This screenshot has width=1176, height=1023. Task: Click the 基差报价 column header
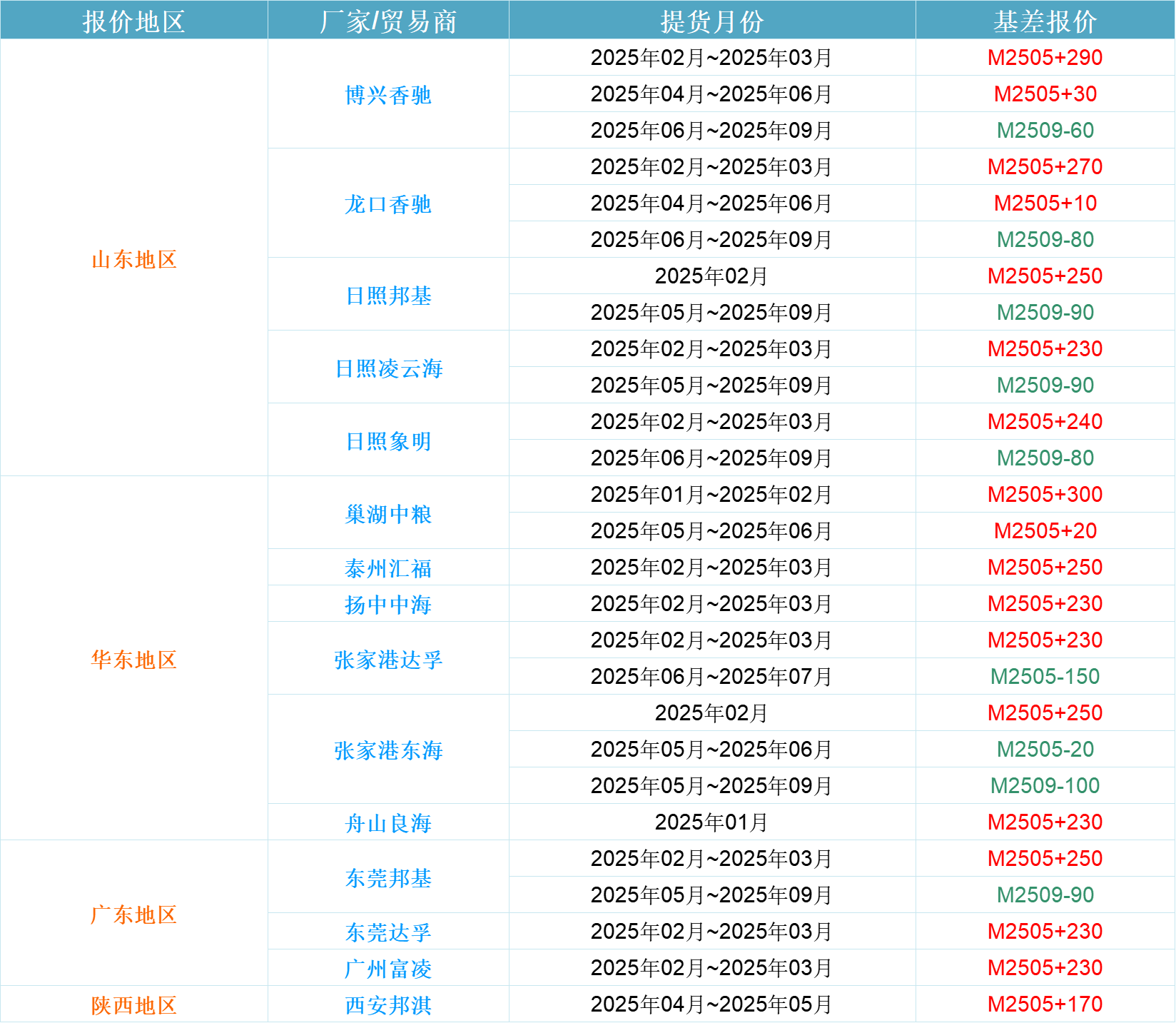1045,21
